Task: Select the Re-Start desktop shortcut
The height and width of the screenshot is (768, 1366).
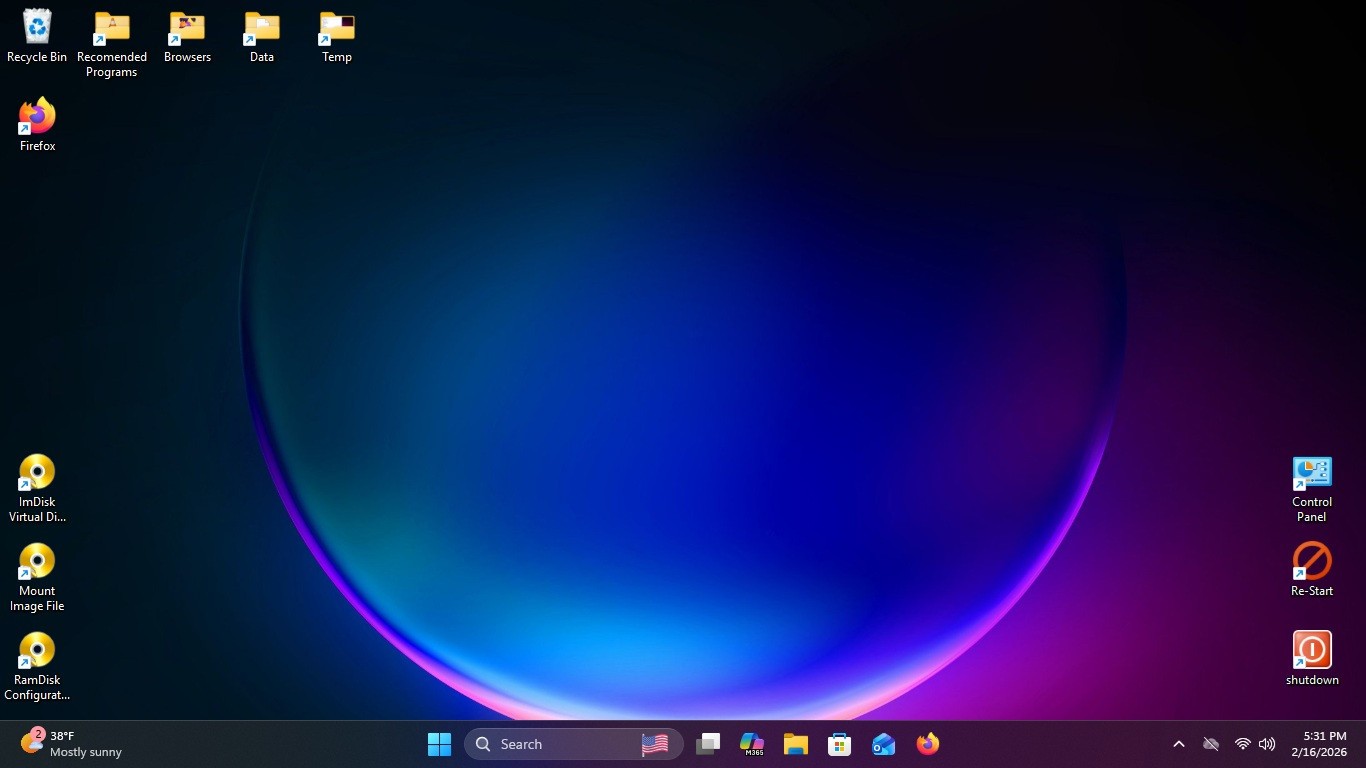Action: [1312, 570]
